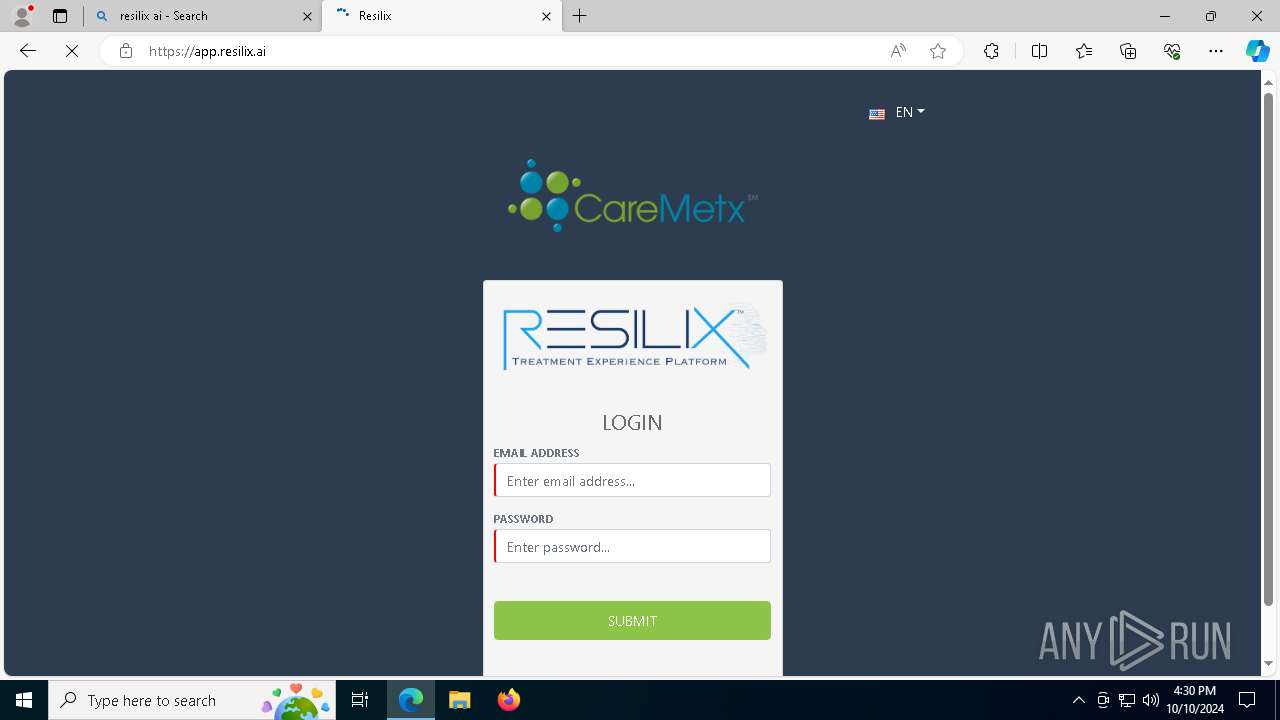Image resolution: width=1280 pixels, height=720 pixels.
Task: Open Browser essentials
Action: tap(1172, 51)
